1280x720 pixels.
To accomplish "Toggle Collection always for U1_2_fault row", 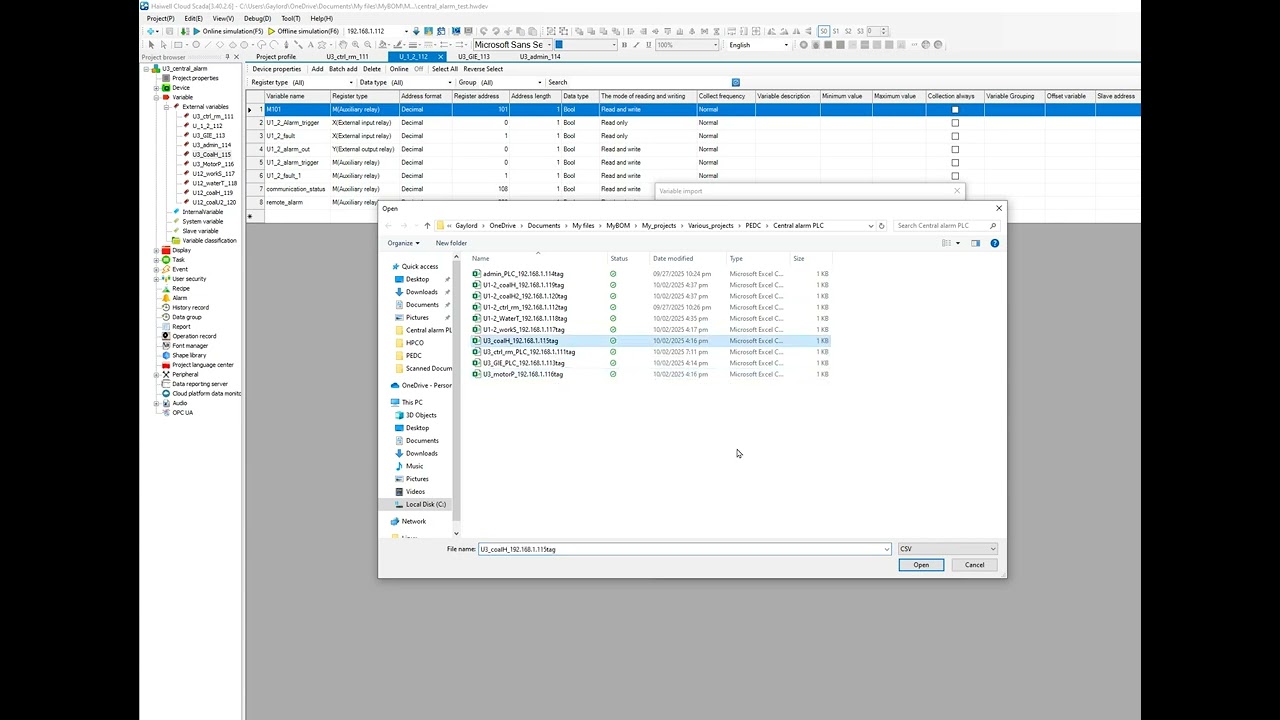I will (x=955, y=136).
